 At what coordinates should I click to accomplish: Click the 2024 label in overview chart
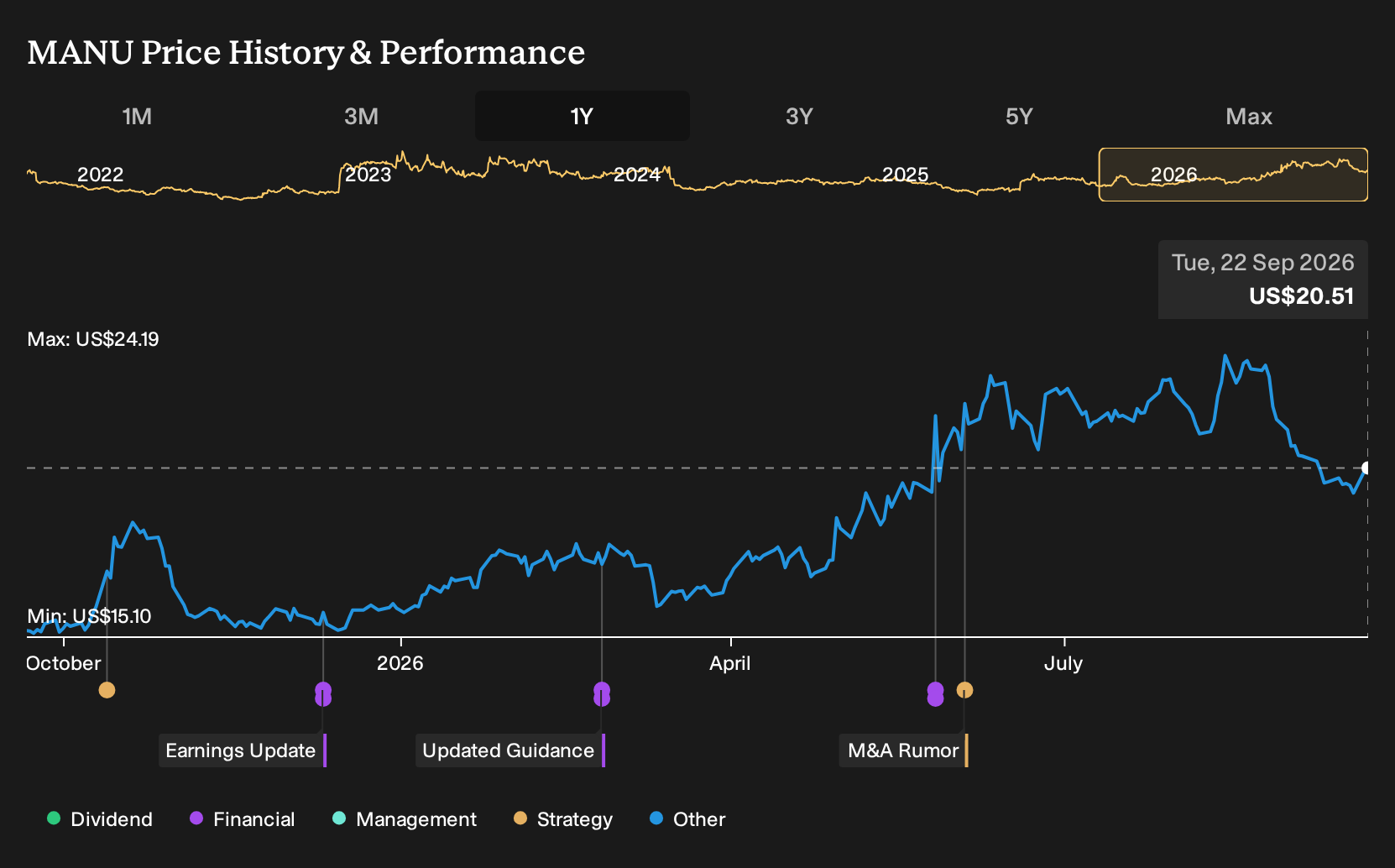coord(637,175)
